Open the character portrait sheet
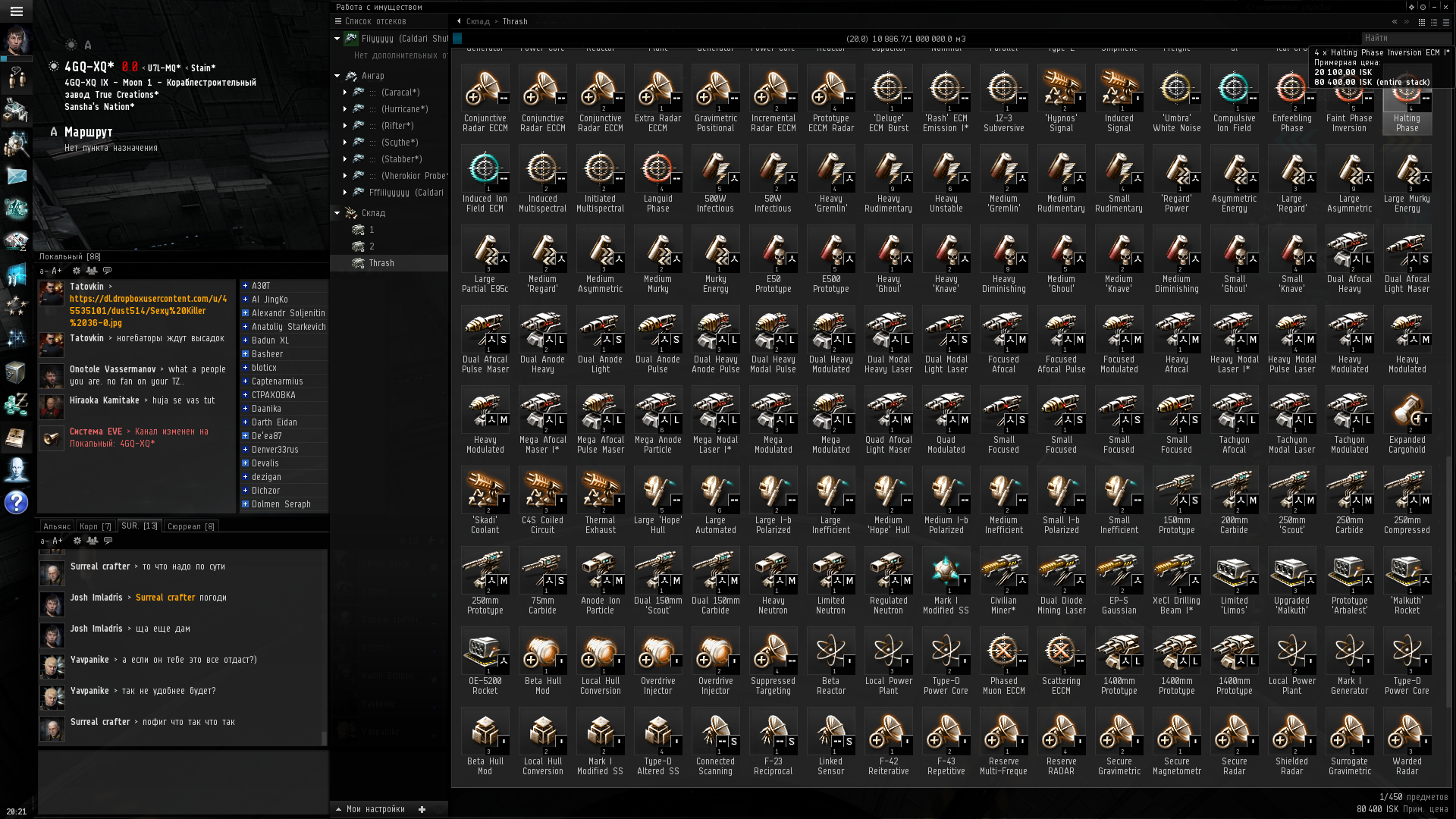1456x819 pixels. pos(16,41)
